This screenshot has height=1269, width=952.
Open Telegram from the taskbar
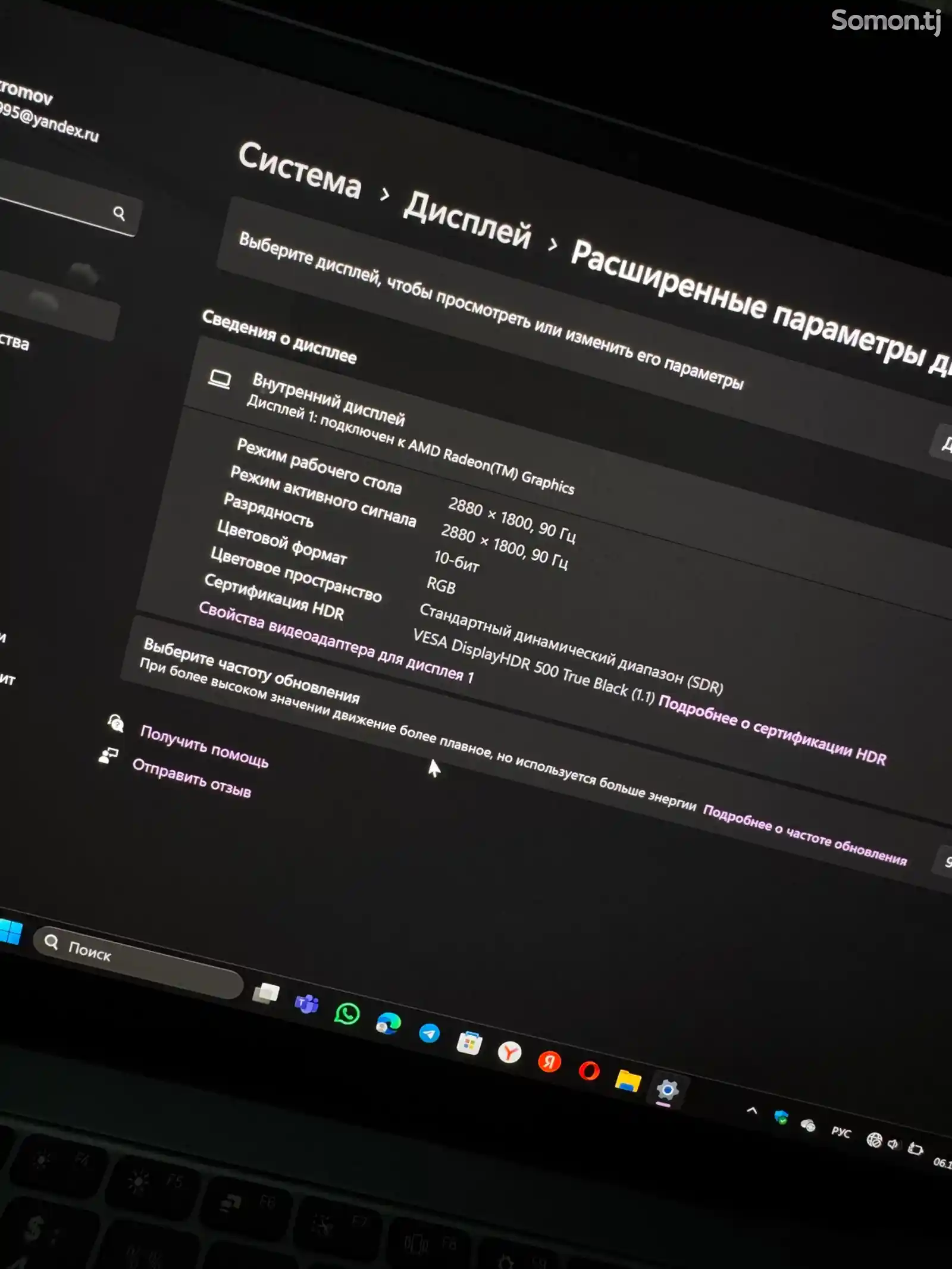[429, 1033]
